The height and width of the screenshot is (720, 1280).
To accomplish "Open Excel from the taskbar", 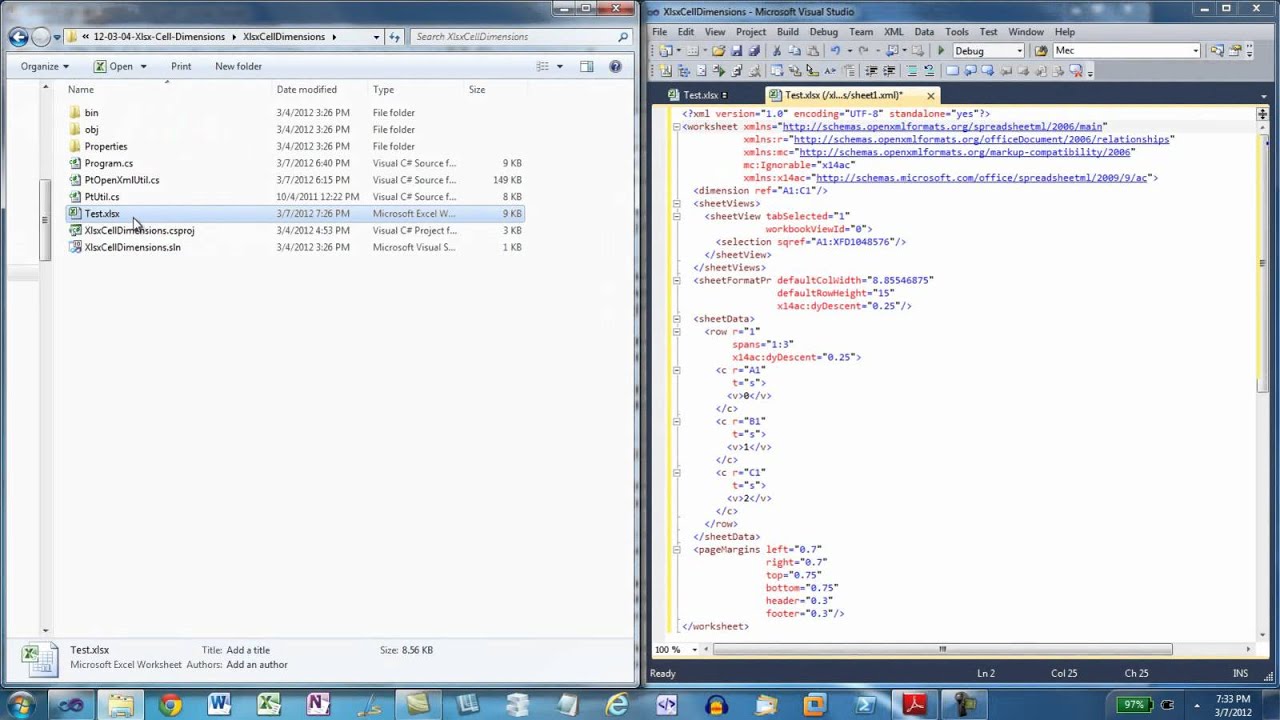I will coord(268,705).
